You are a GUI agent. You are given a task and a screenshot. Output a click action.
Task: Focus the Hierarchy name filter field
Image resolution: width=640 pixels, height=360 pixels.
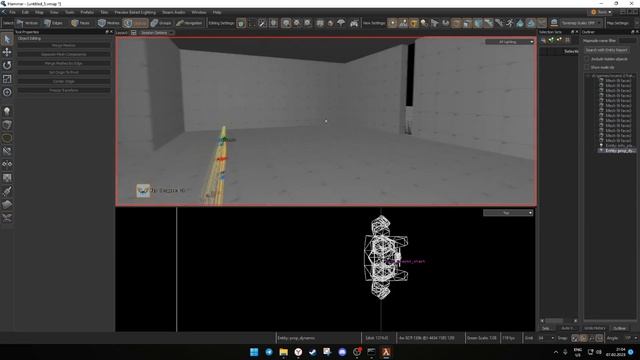[x=627, y=40]
